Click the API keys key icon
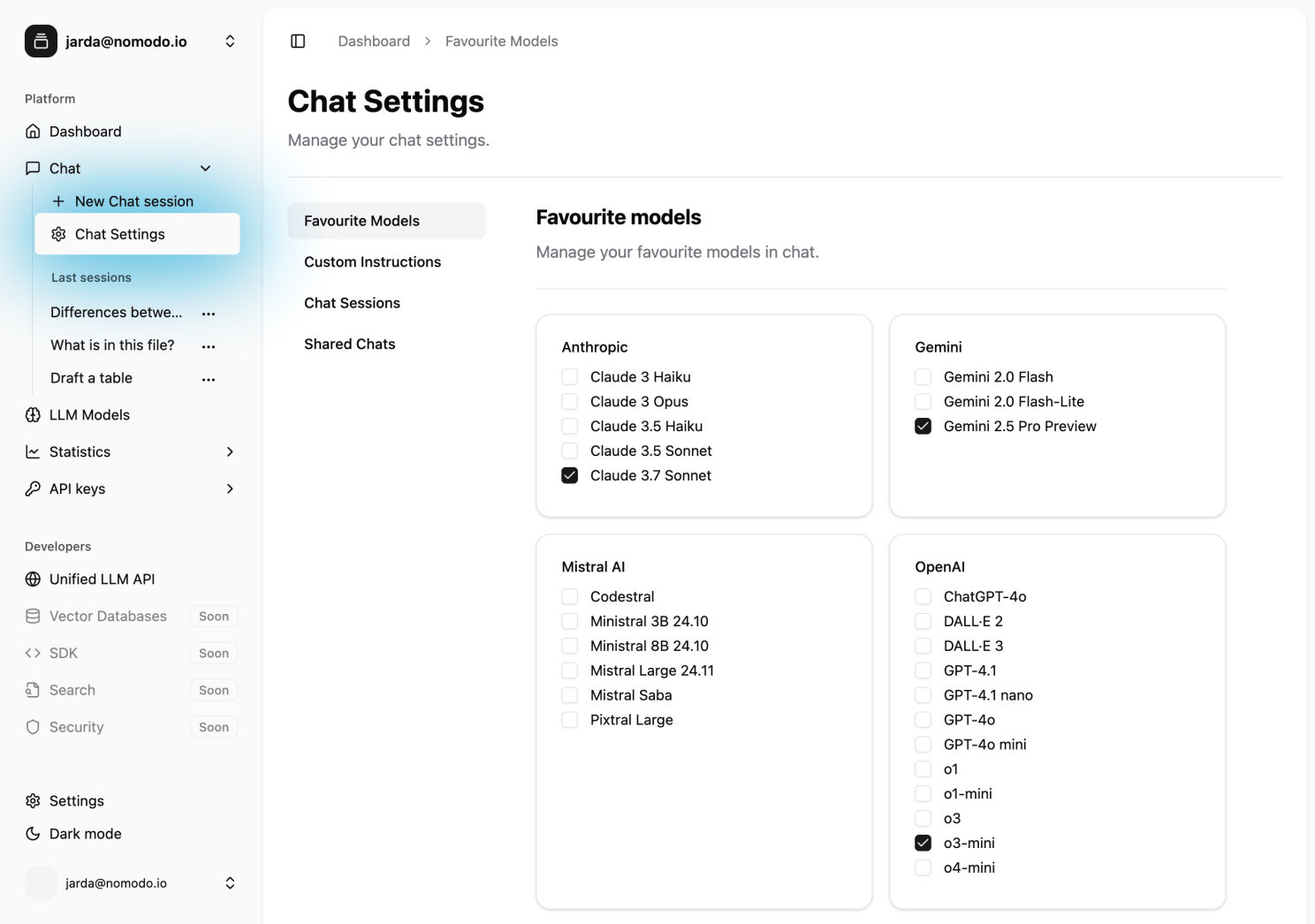Screen dimensions: 1315x924 point(33,489)
